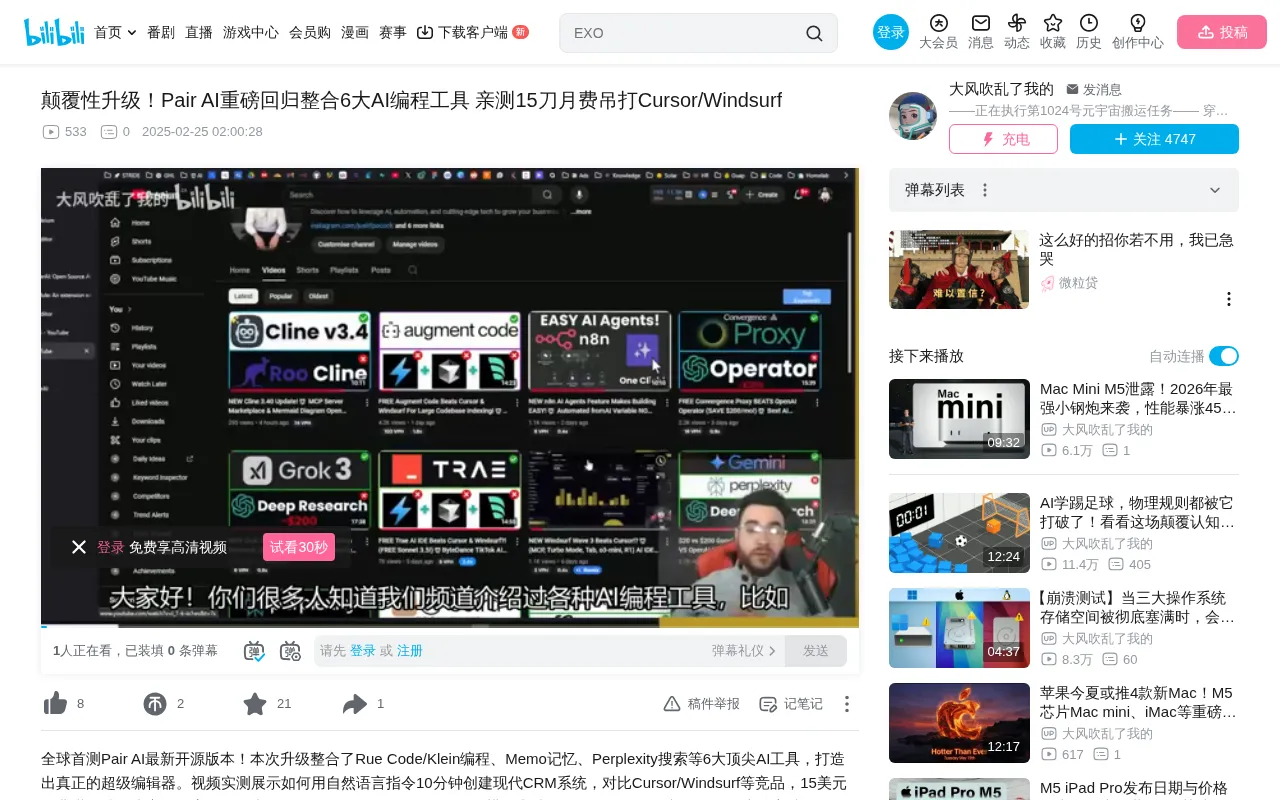
Task: Open Mac Mini M5 recommended video thumbnail
Action: (x=959, y=419)
